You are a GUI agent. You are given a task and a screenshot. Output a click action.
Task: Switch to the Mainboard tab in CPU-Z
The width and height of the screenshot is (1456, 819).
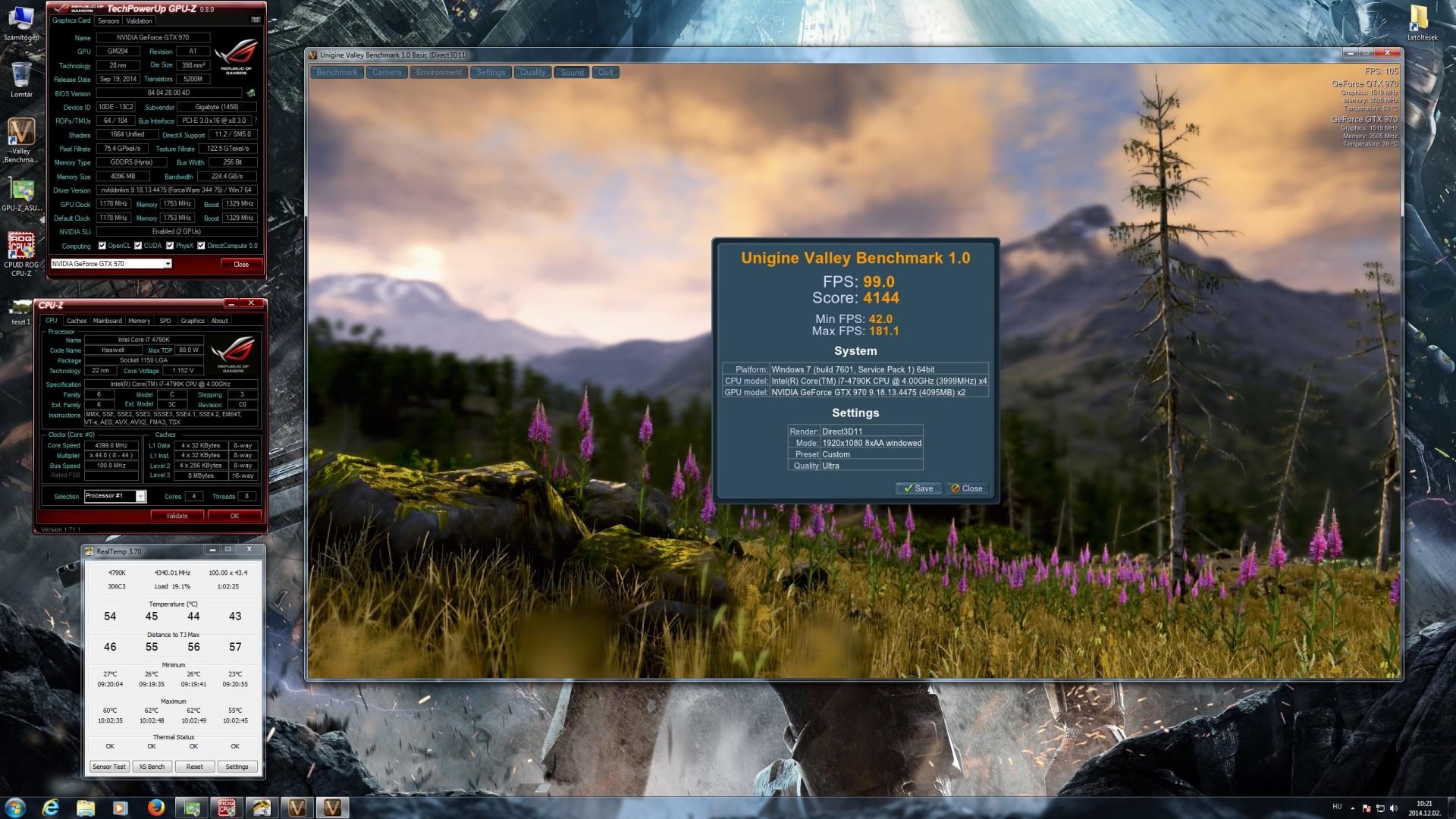108,321
